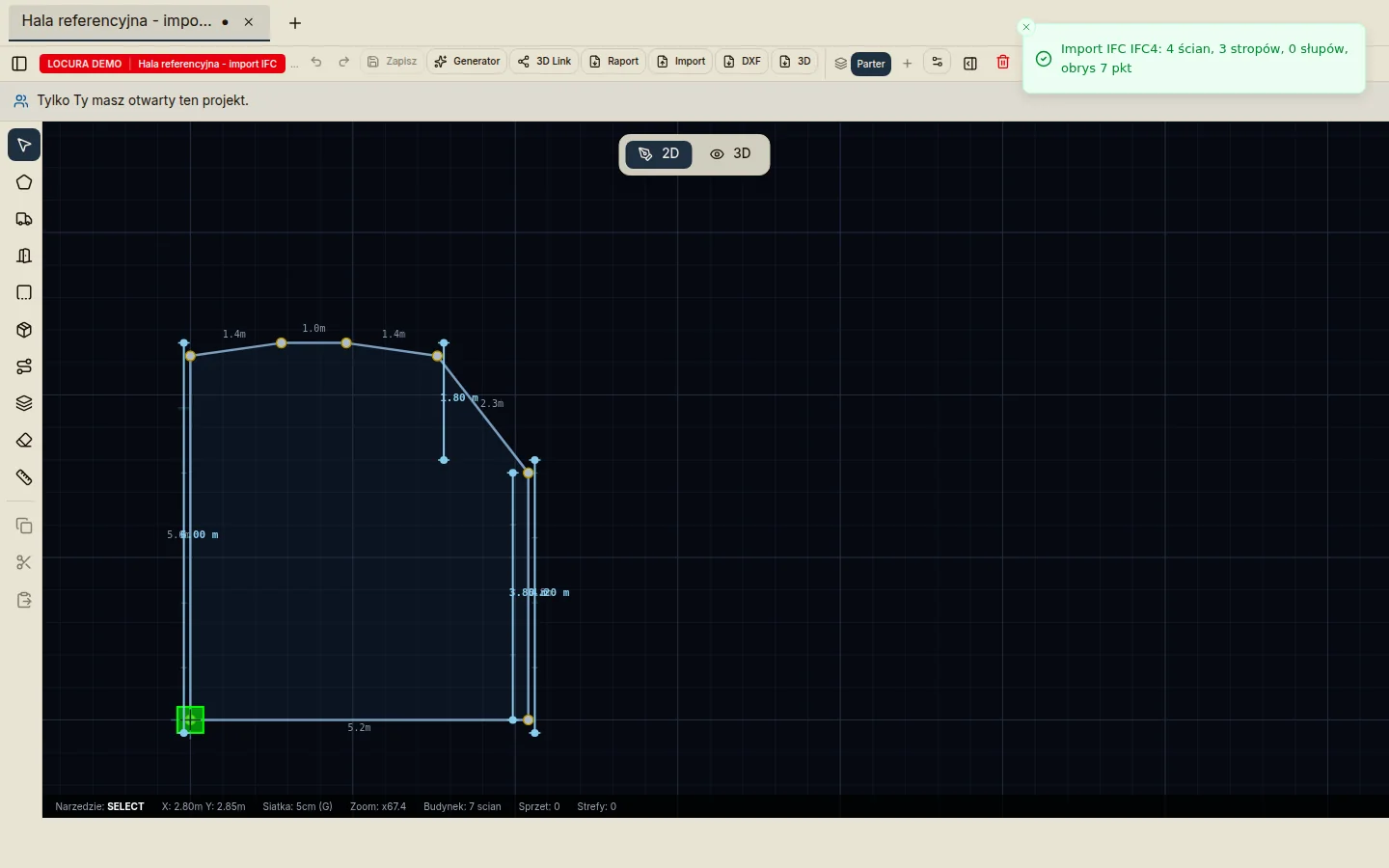Pick the truck equipment tool
This screenshot has height=868, width=1389.
[24, 219]
